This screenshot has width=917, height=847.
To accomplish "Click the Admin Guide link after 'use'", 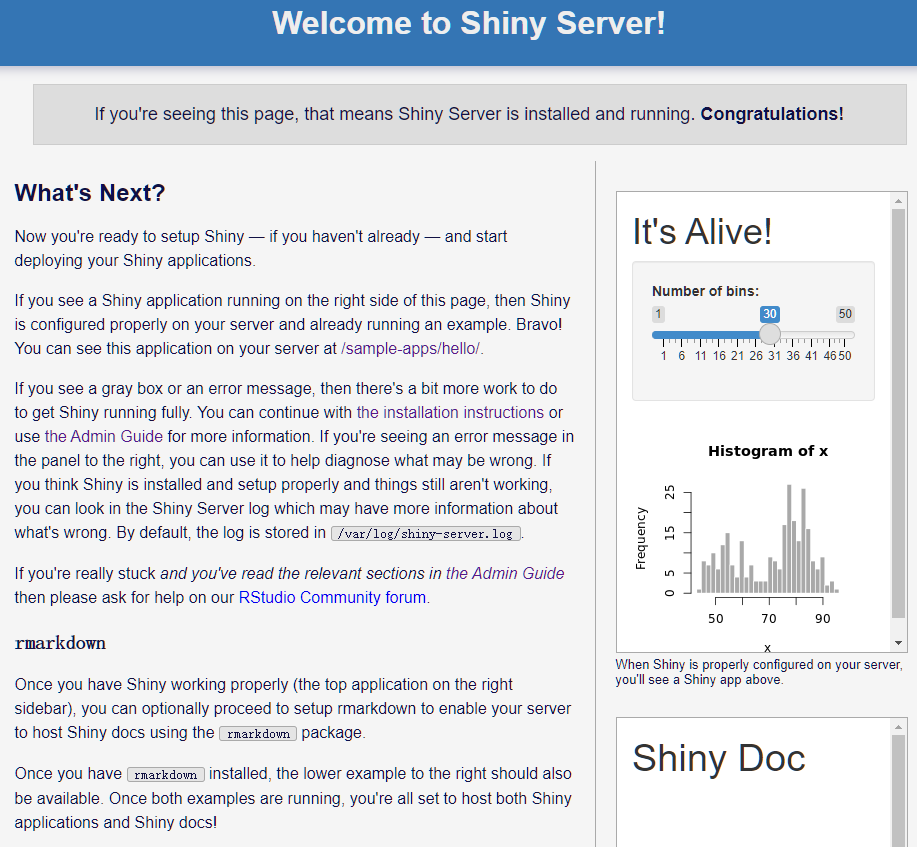I will click(x=104, y=436).
